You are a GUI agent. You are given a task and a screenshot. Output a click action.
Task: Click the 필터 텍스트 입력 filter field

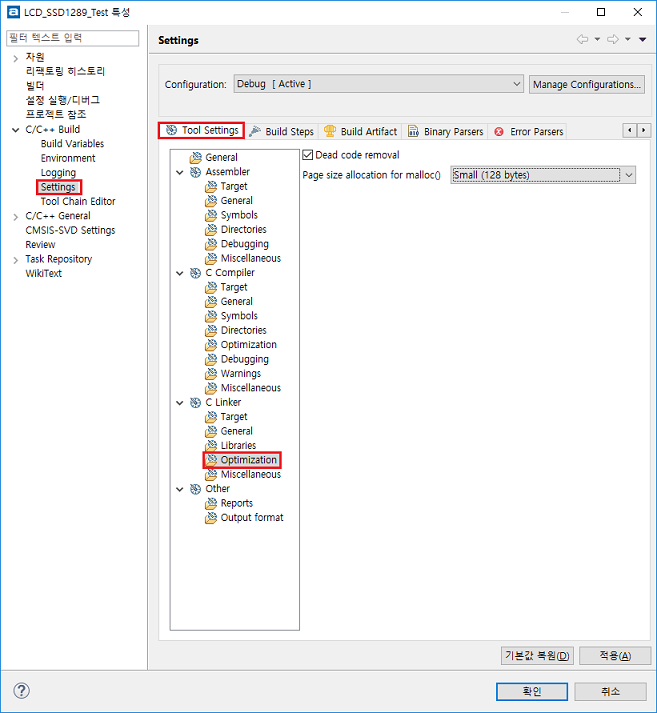pos(73,38)
